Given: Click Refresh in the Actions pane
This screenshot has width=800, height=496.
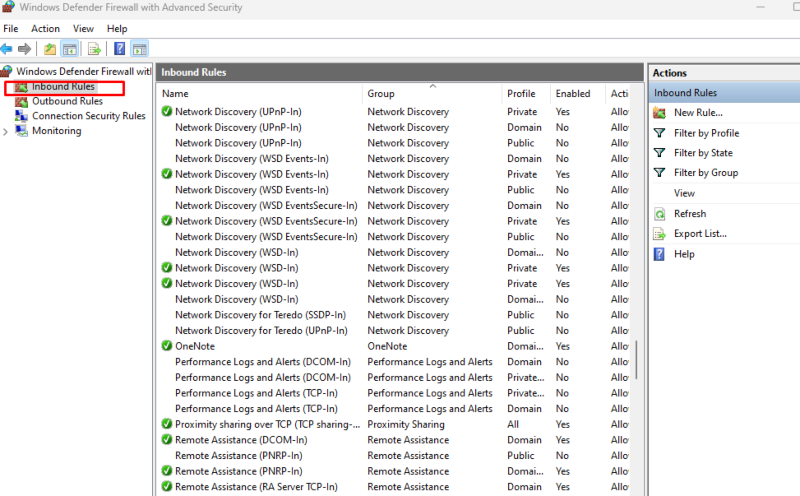Looking at the screenshot, I should [x=690, y=214].
